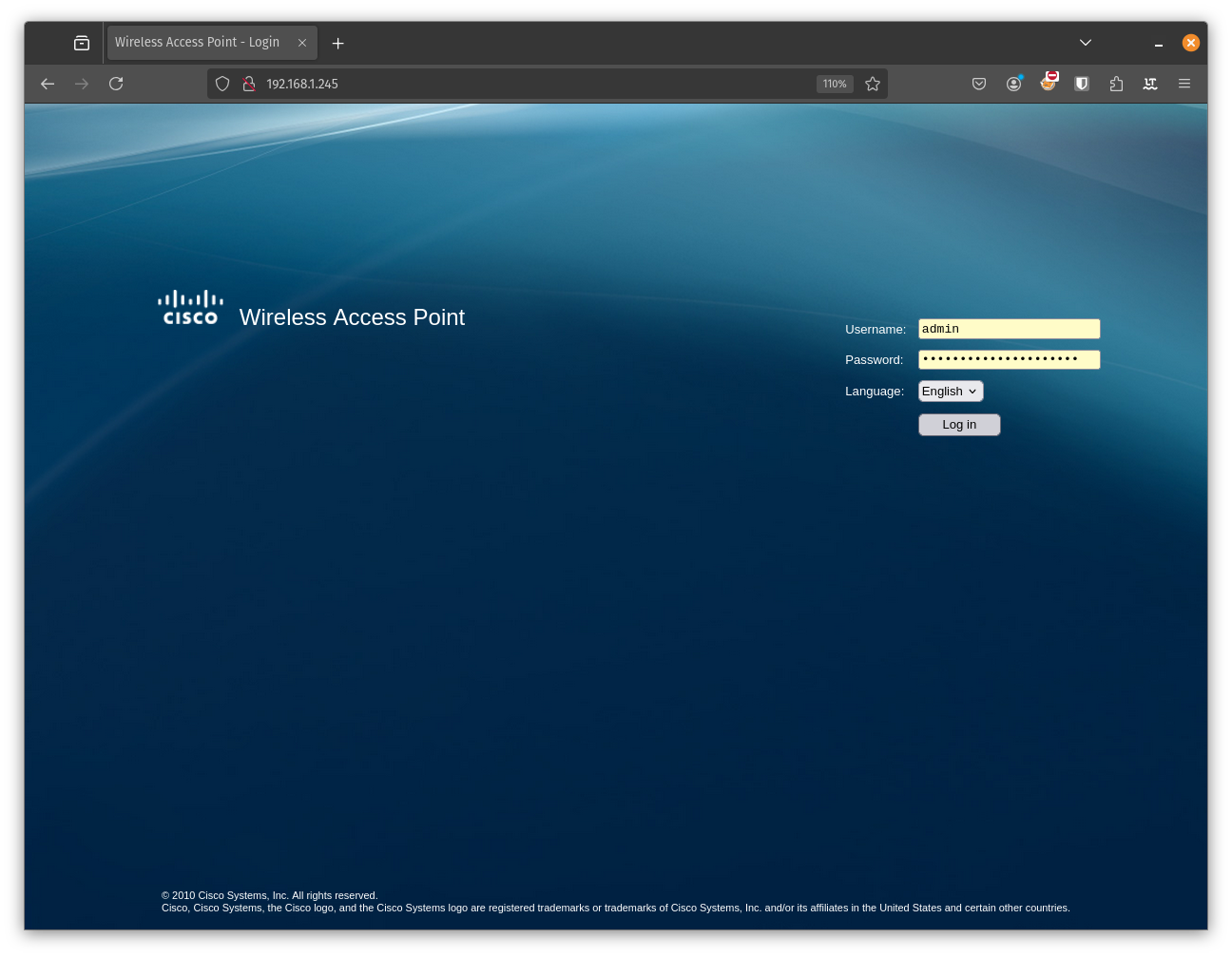
Task: Open the orange extension with red badge
Action: tap(1048, 84)
